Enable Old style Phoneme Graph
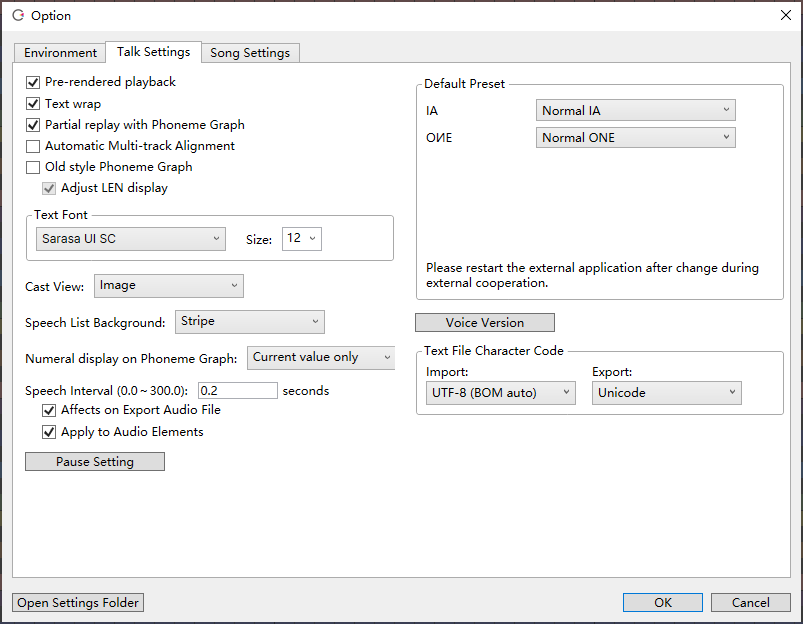The height and width of the screenshot is (624, 803). (x=33, y=167)
